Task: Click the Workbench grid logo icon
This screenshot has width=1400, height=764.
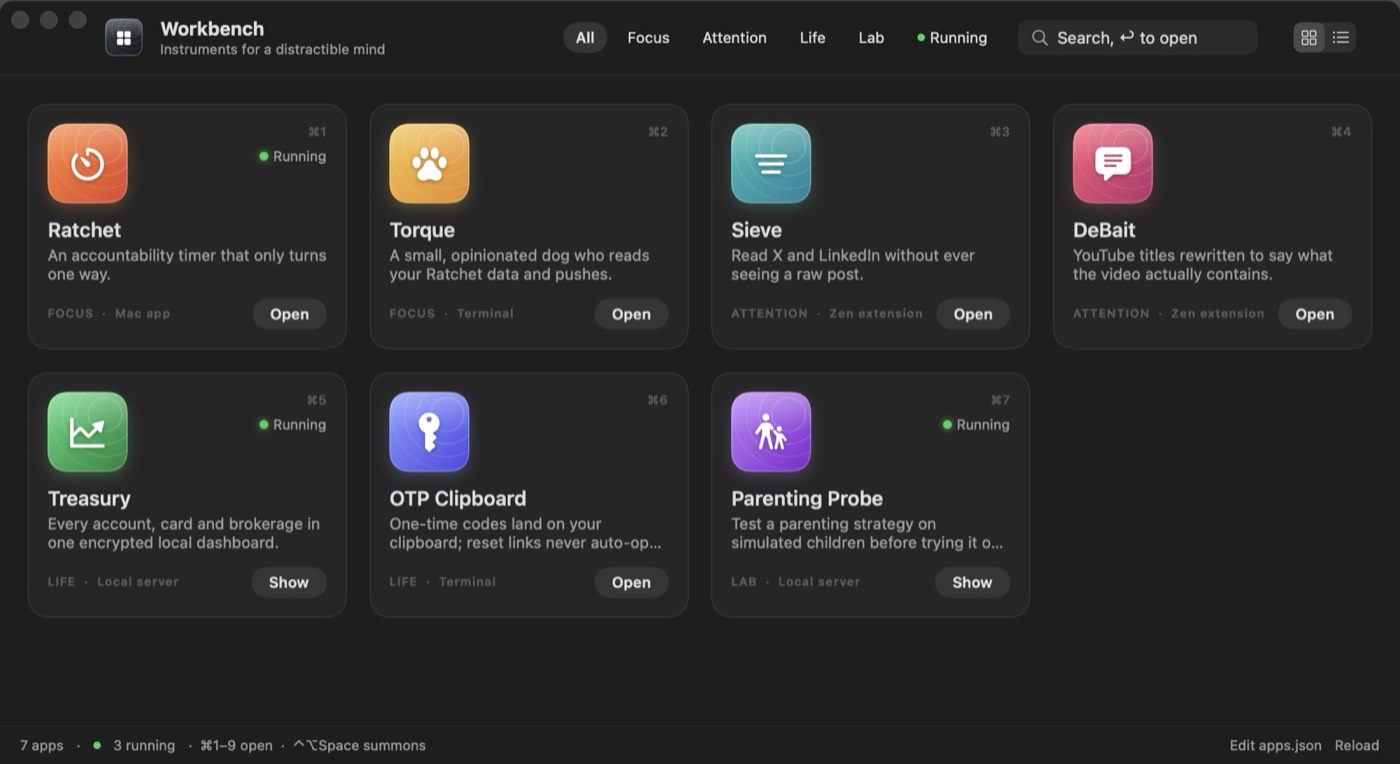Action: (124, 38)
